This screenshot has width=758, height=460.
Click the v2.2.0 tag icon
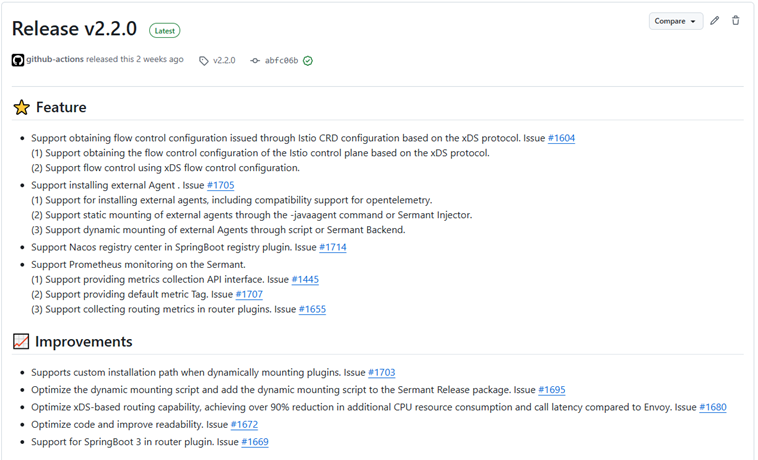[x=204, y=61]
